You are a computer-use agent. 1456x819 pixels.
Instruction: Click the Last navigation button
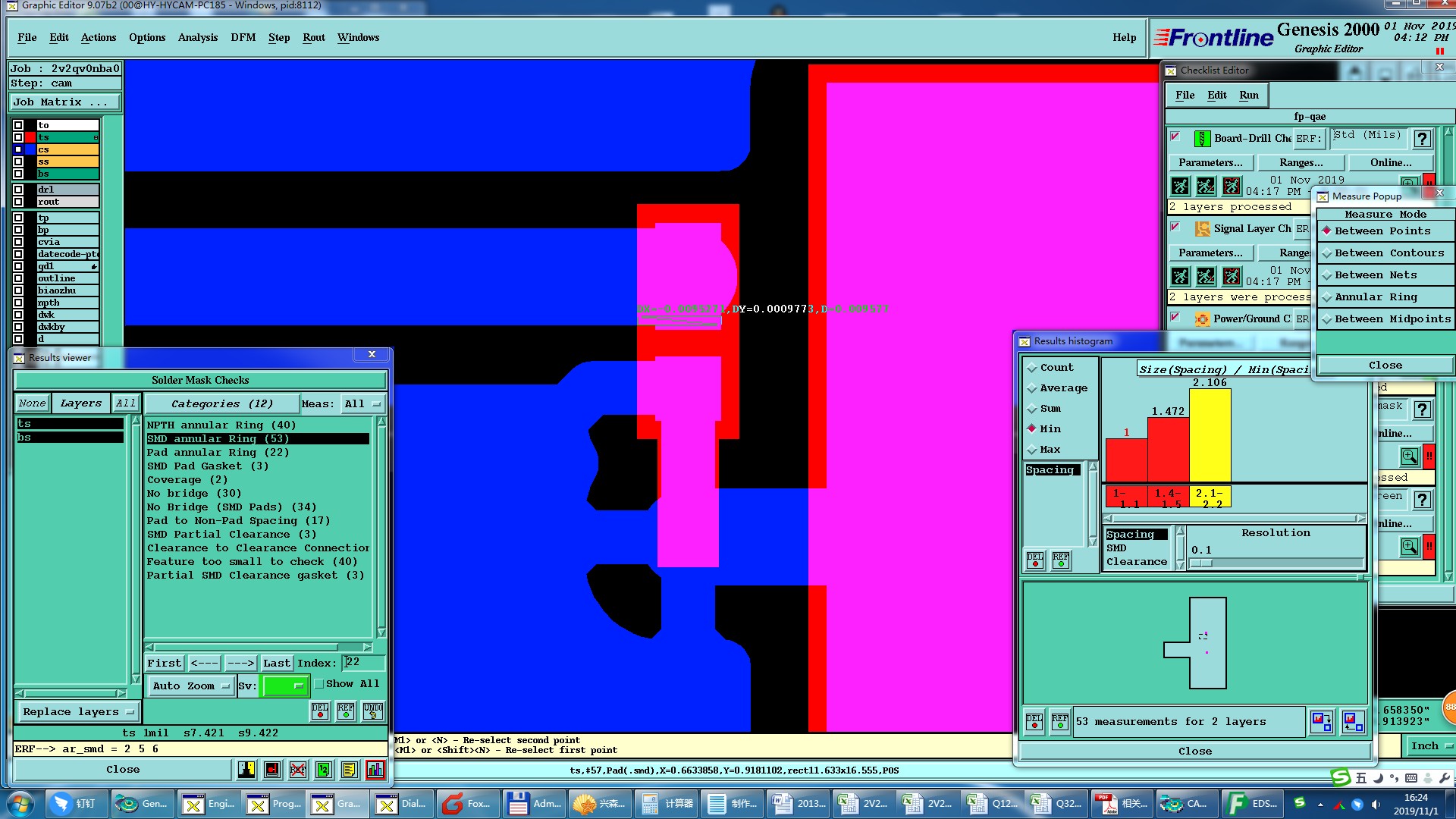pyautogui.click(x=276, y=664)
